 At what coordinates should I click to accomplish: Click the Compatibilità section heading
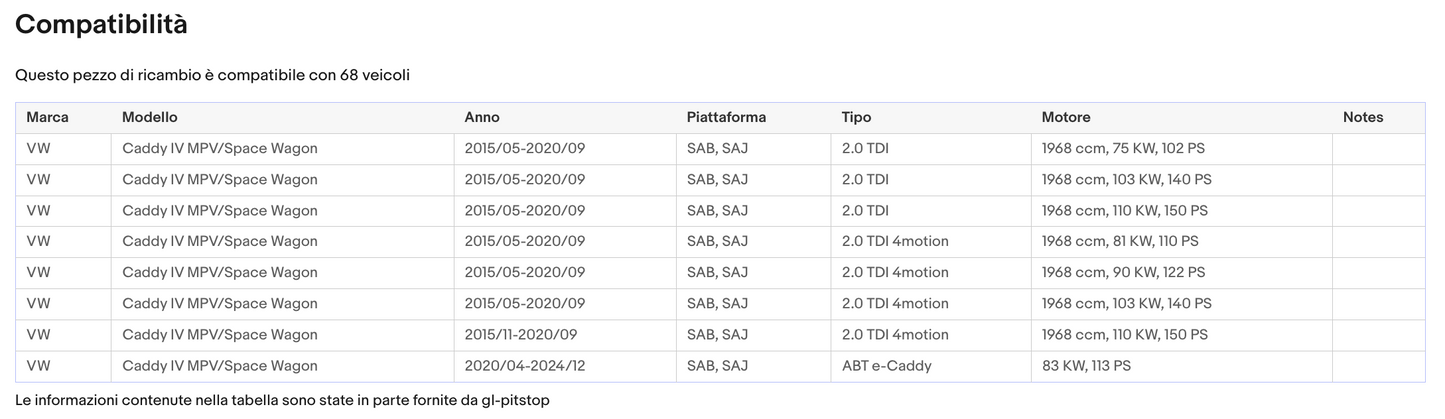click(101, 25)
